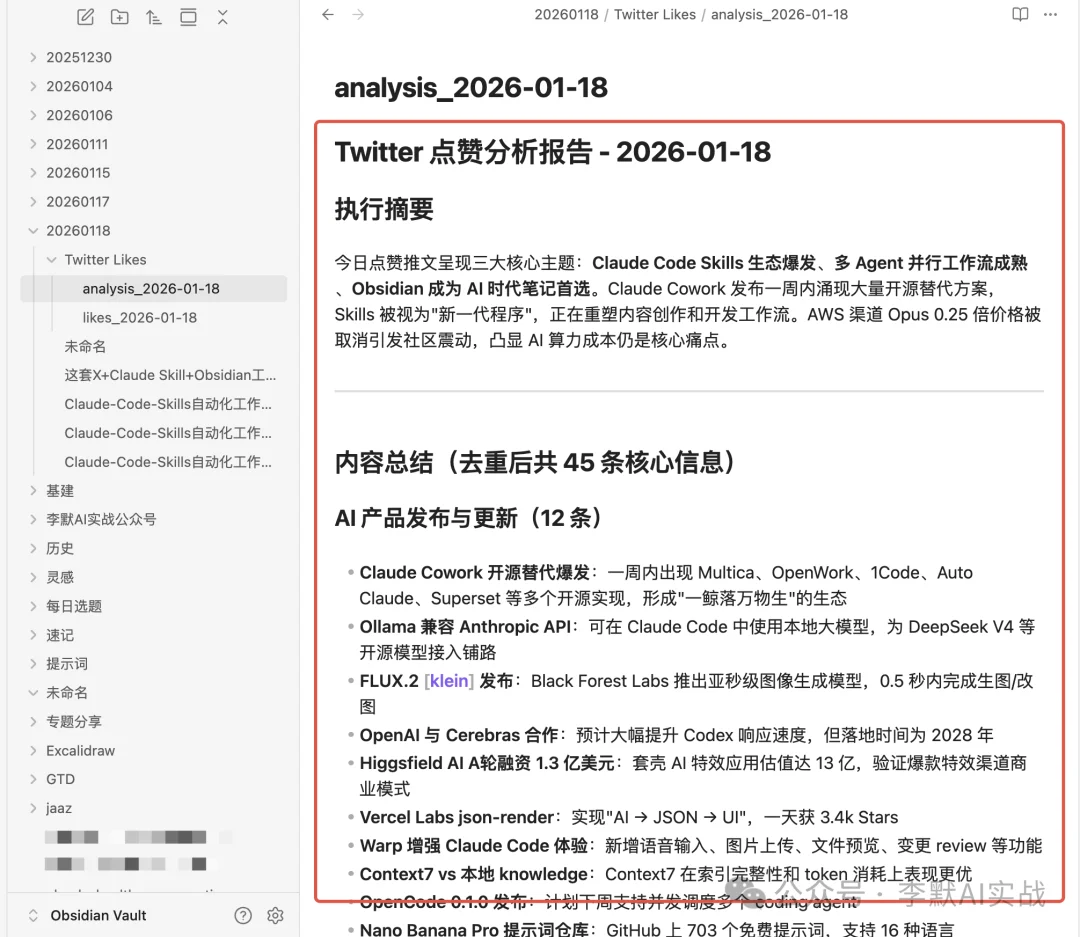Image resolution: width=1080 pixels, height=937 pixels.
Task: Open the Obsidian Vault switcher
Action: tap(98, 915)
